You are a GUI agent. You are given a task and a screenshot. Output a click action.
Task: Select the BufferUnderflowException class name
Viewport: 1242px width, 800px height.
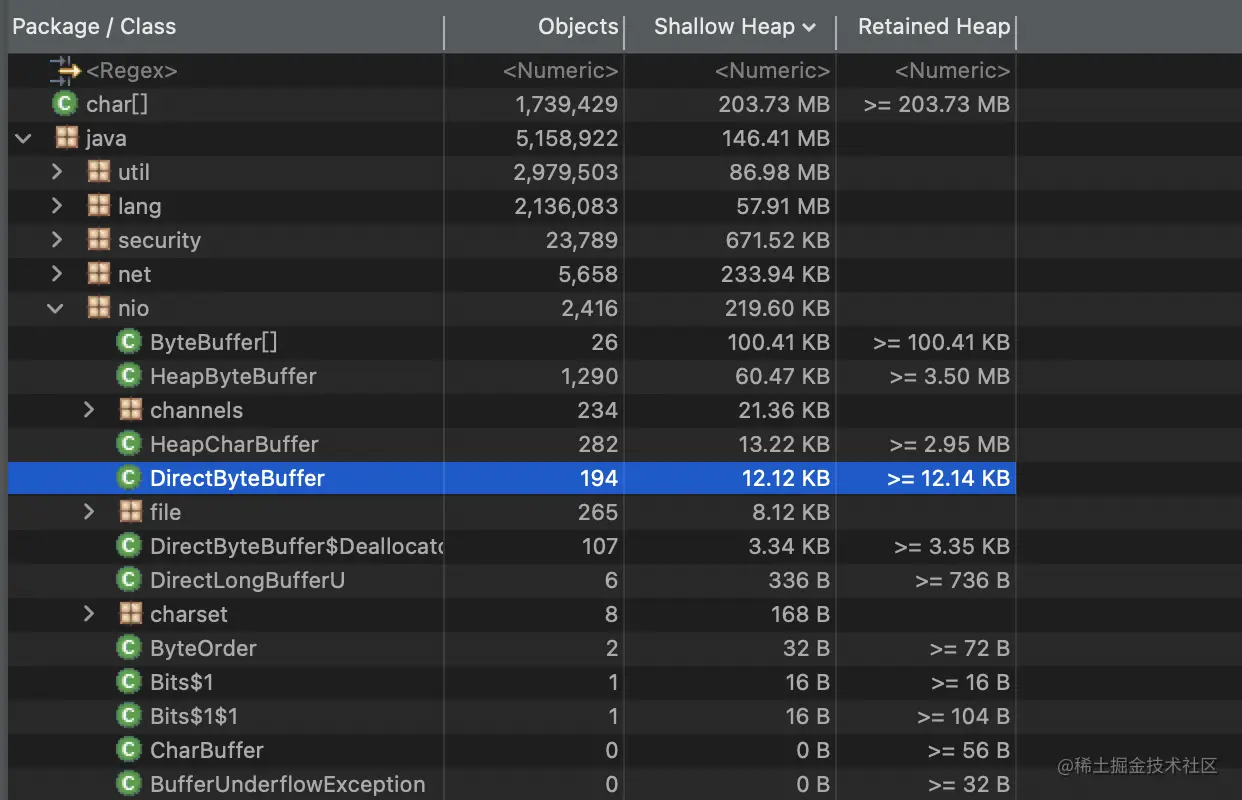tap(287, 784)
